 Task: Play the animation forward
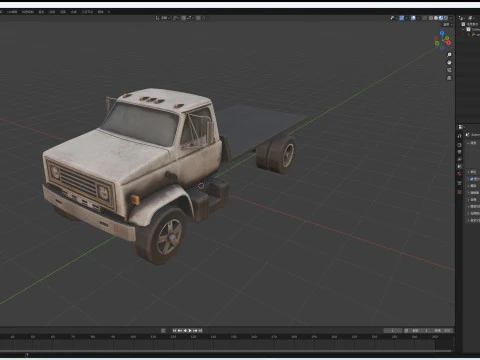[190, 330]
